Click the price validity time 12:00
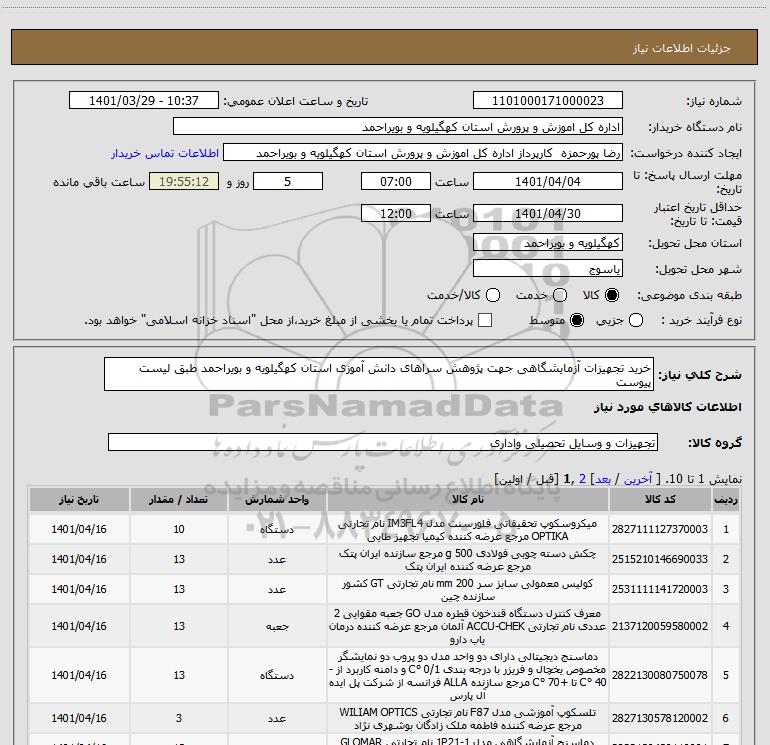Screen dimensions: 770x745 tap(396, 214)
